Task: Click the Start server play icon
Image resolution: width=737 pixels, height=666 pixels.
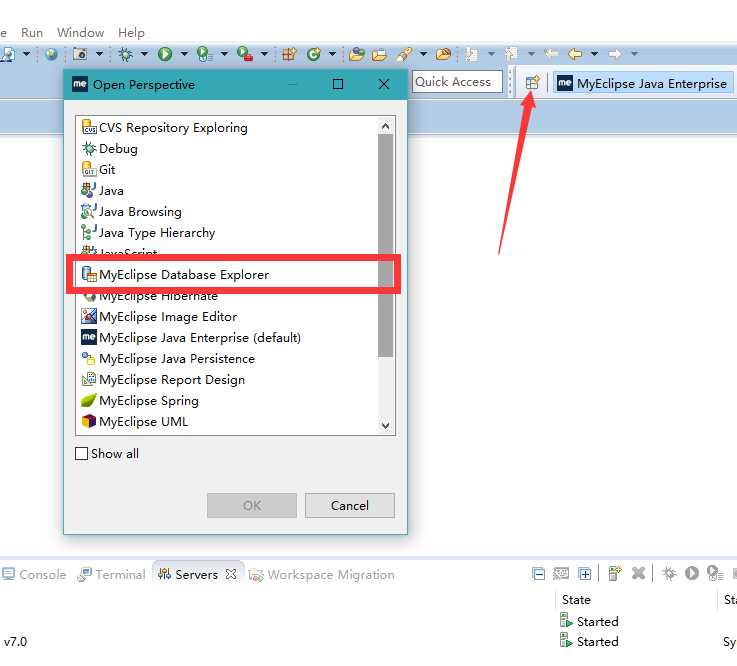Action: pos(691,573)
